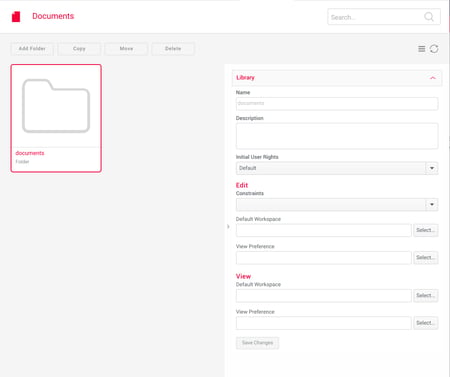Click the Name input field
Image resolution: width=450 pixels, height=377 pixels.
click(x=337, y=104)
